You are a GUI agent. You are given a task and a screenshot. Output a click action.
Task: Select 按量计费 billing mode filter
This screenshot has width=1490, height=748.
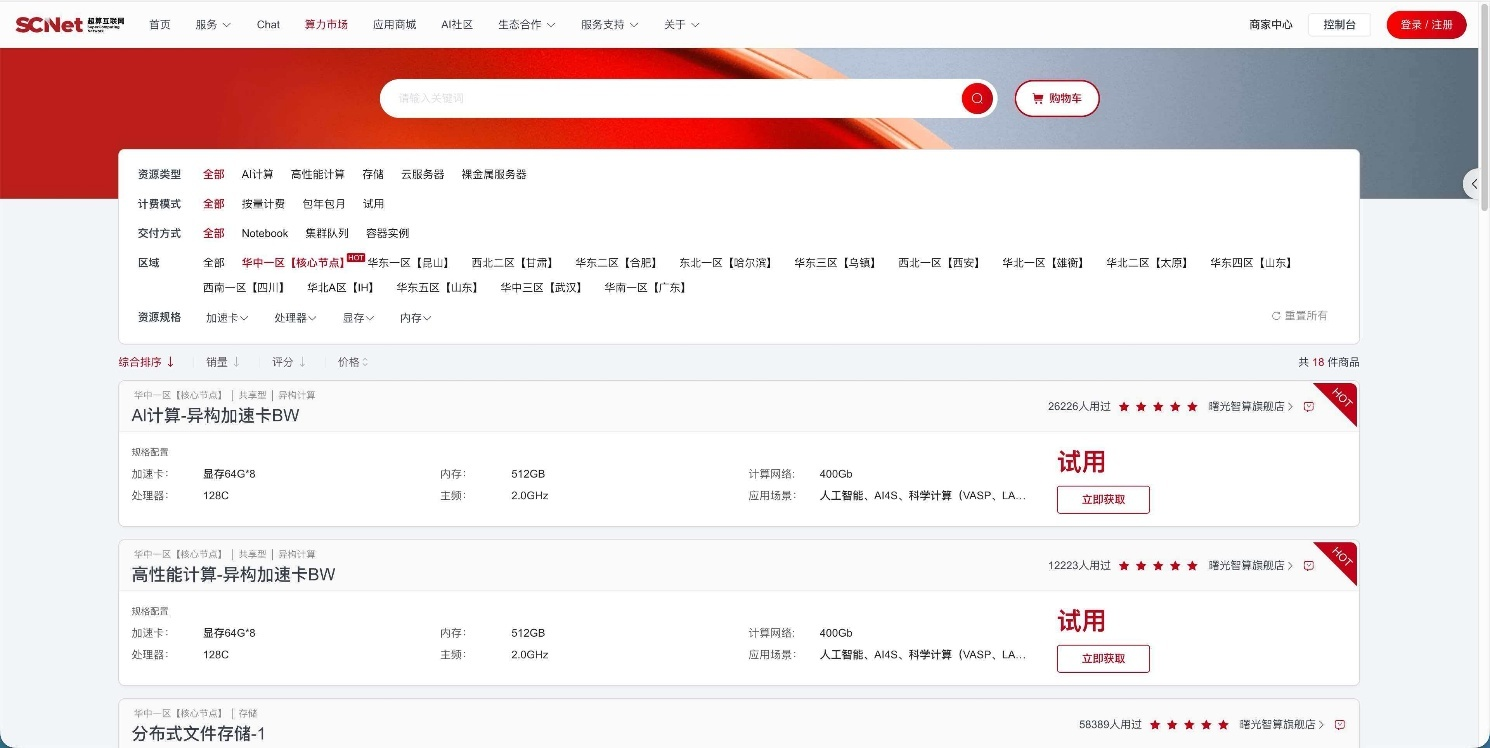263,204
